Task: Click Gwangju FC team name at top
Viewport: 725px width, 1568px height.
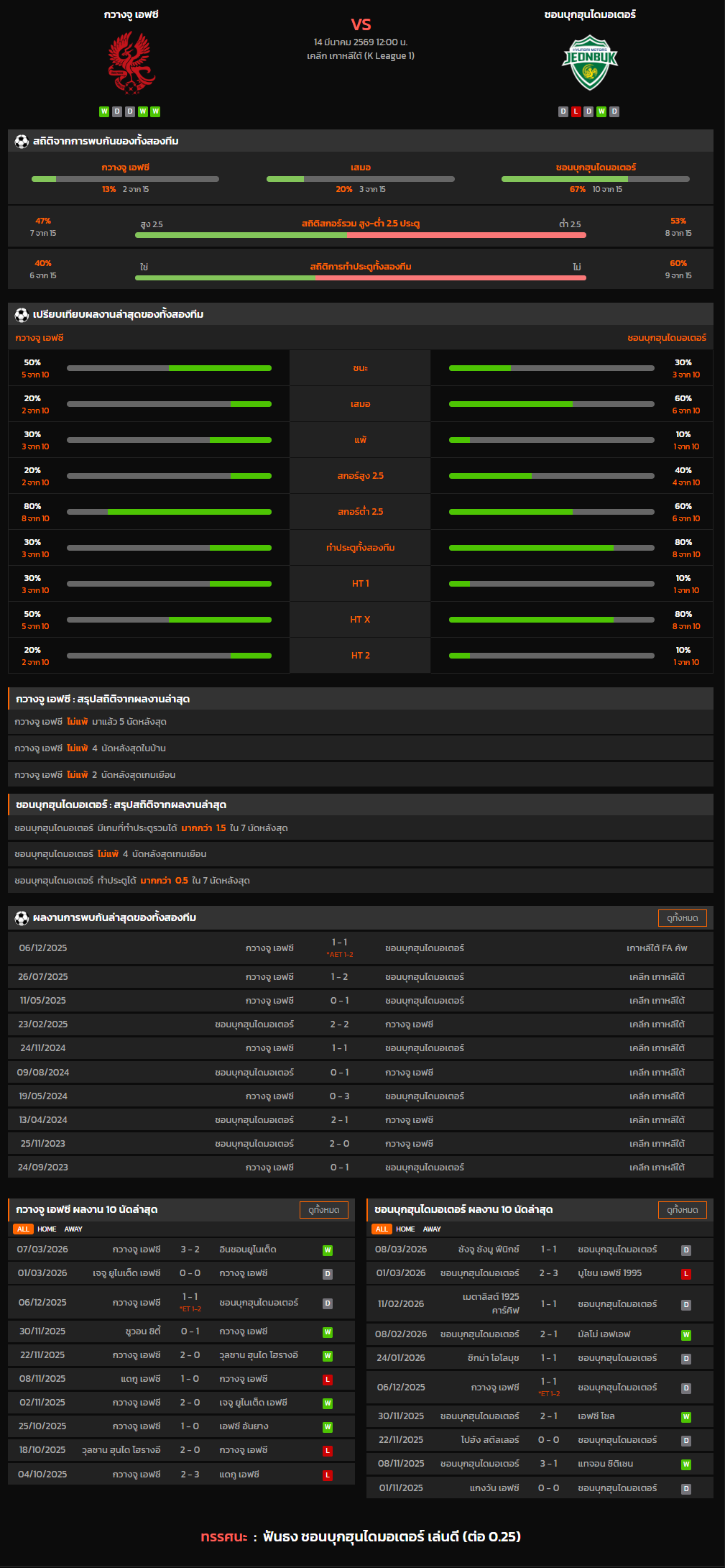Action: pyautogui.click(x=131, y=14)
